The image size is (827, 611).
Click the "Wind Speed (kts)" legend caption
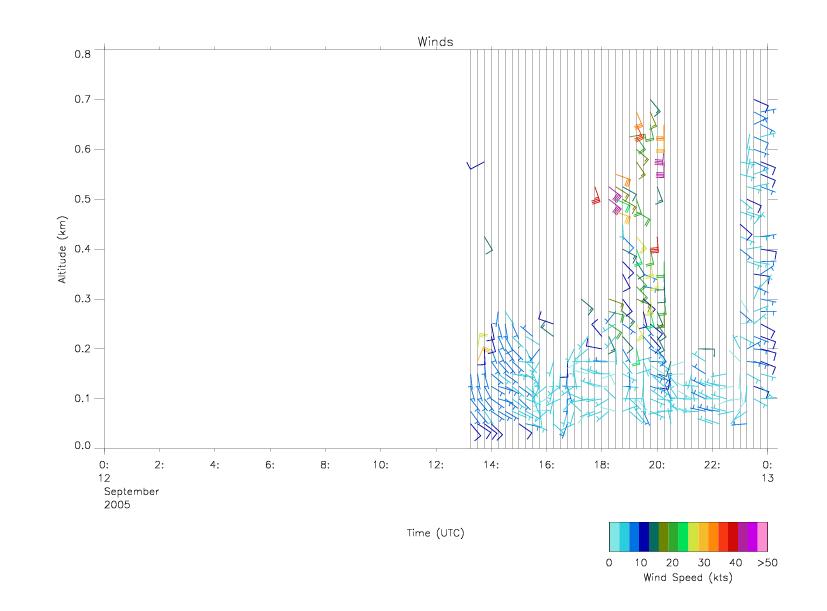(x=688, y=577)
